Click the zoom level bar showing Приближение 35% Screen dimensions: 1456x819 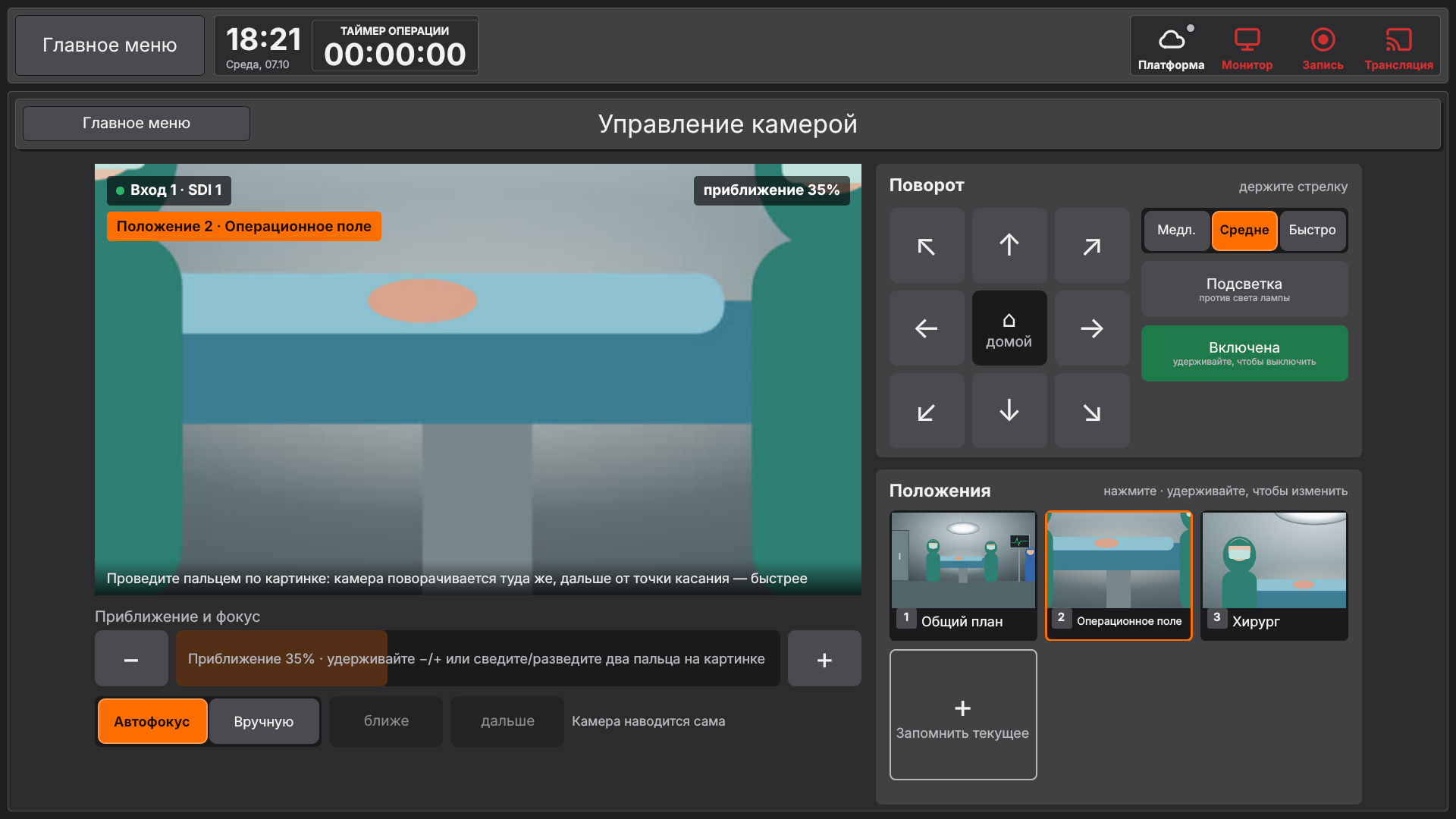[478, 659]
